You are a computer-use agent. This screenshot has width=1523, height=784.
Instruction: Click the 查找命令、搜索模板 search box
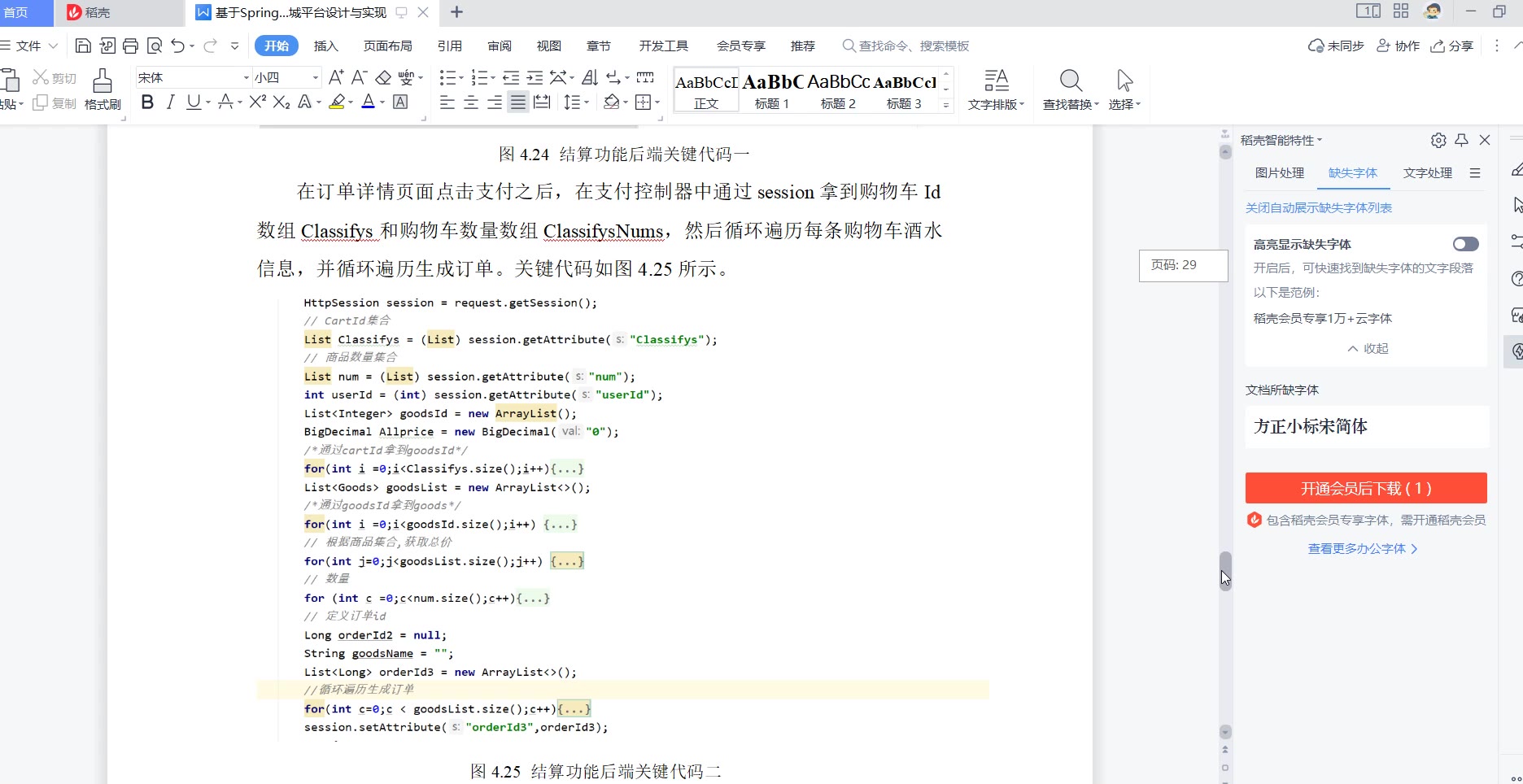pos(913,46)
